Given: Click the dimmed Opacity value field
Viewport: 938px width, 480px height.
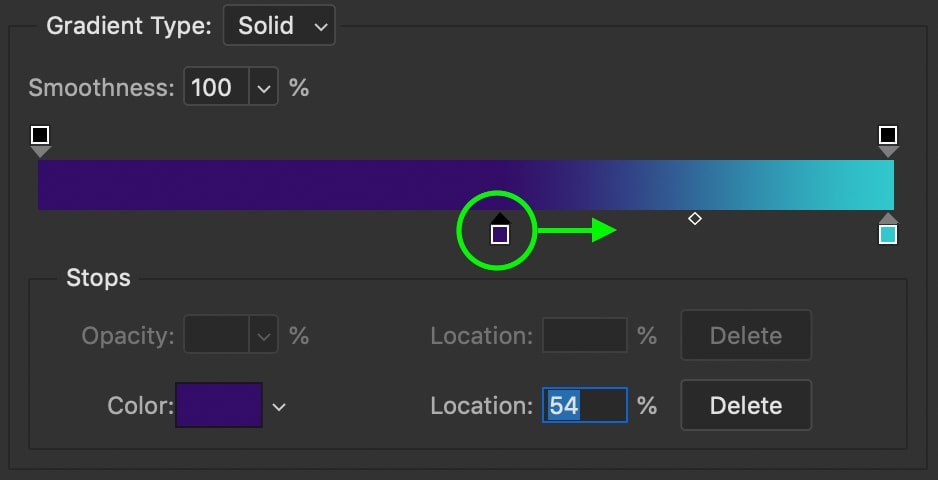Looking at the screenshot, I should 216,335.
